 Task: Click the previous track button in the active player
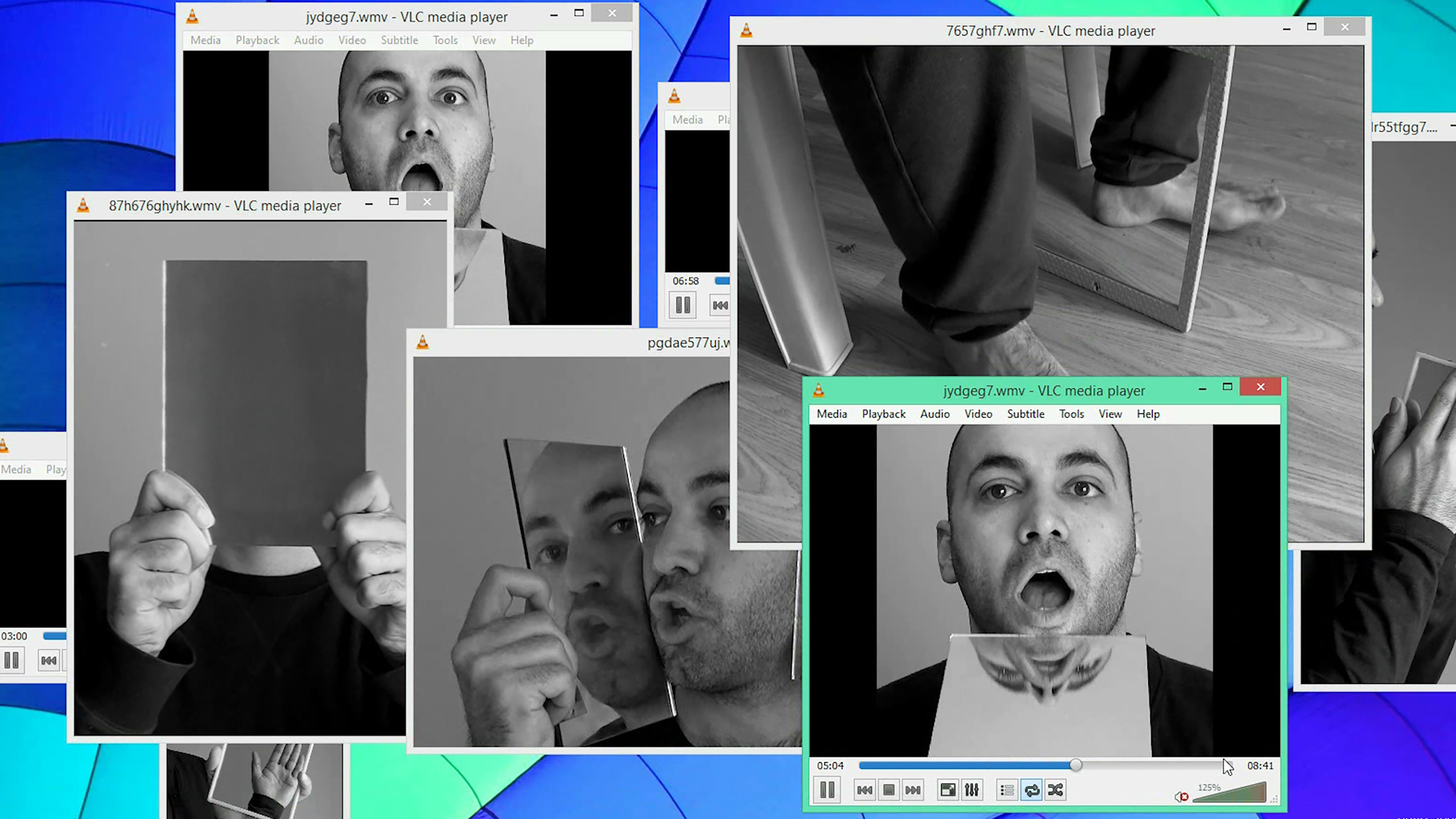pyautogui.click(x=864, y=789)
